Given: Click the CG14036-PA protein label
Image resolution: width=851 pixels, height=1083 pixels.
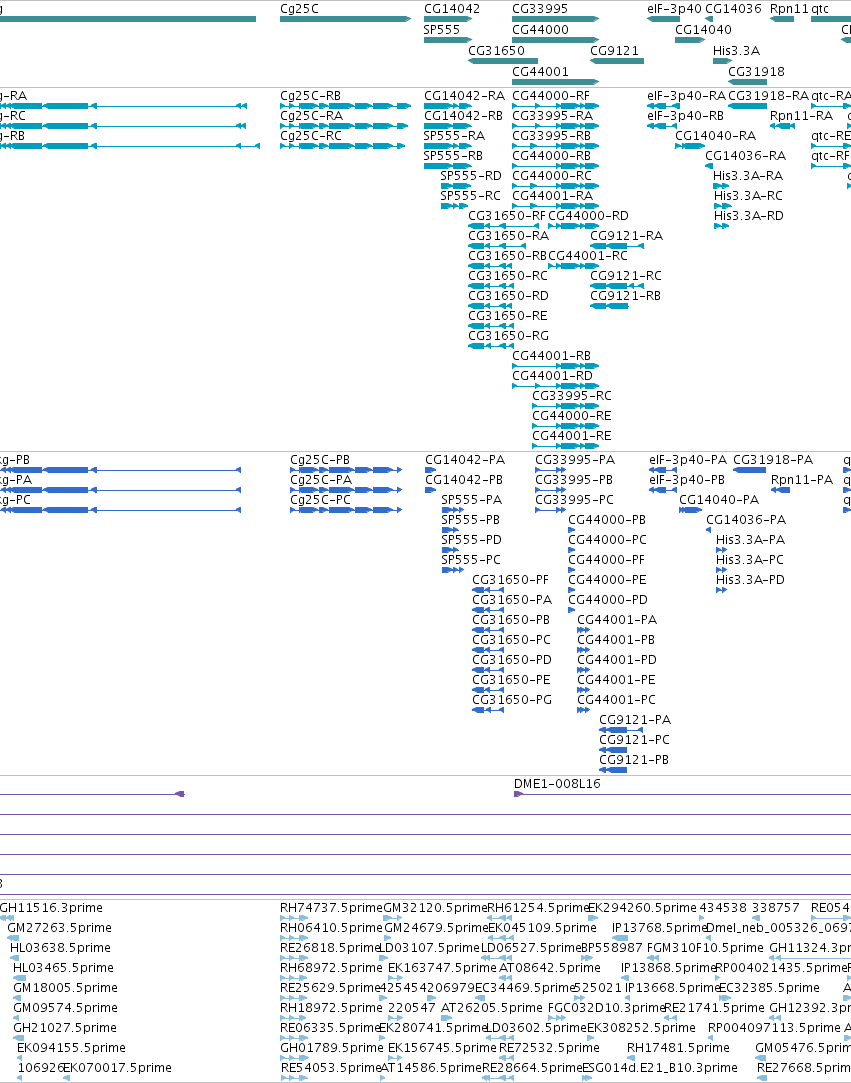Looking at the screenshot, I should [x=746, y=519].
